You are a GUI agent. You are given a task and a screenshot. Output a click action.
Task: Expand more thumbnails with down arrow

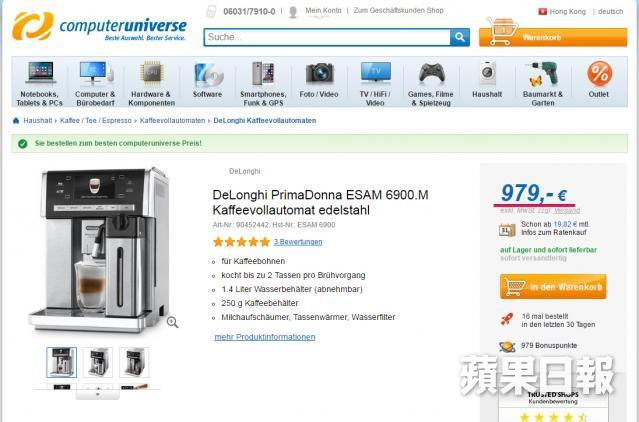[x=97, y=394]
